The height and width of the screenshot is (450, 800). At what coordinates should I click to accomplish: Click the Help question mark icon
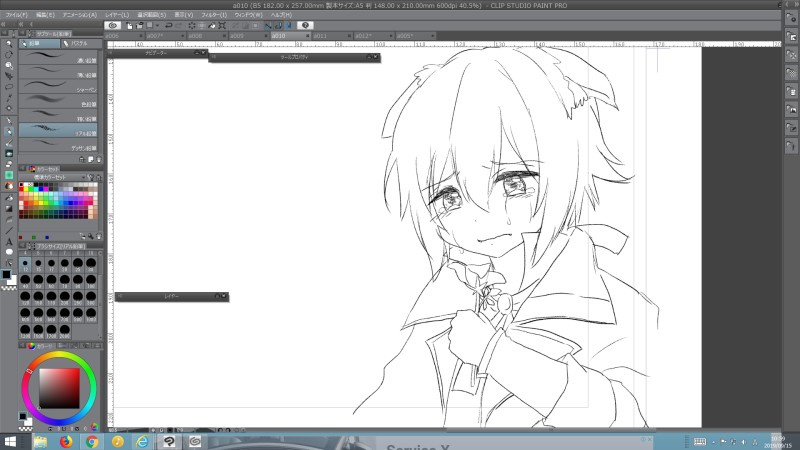[x=305, y=25]
